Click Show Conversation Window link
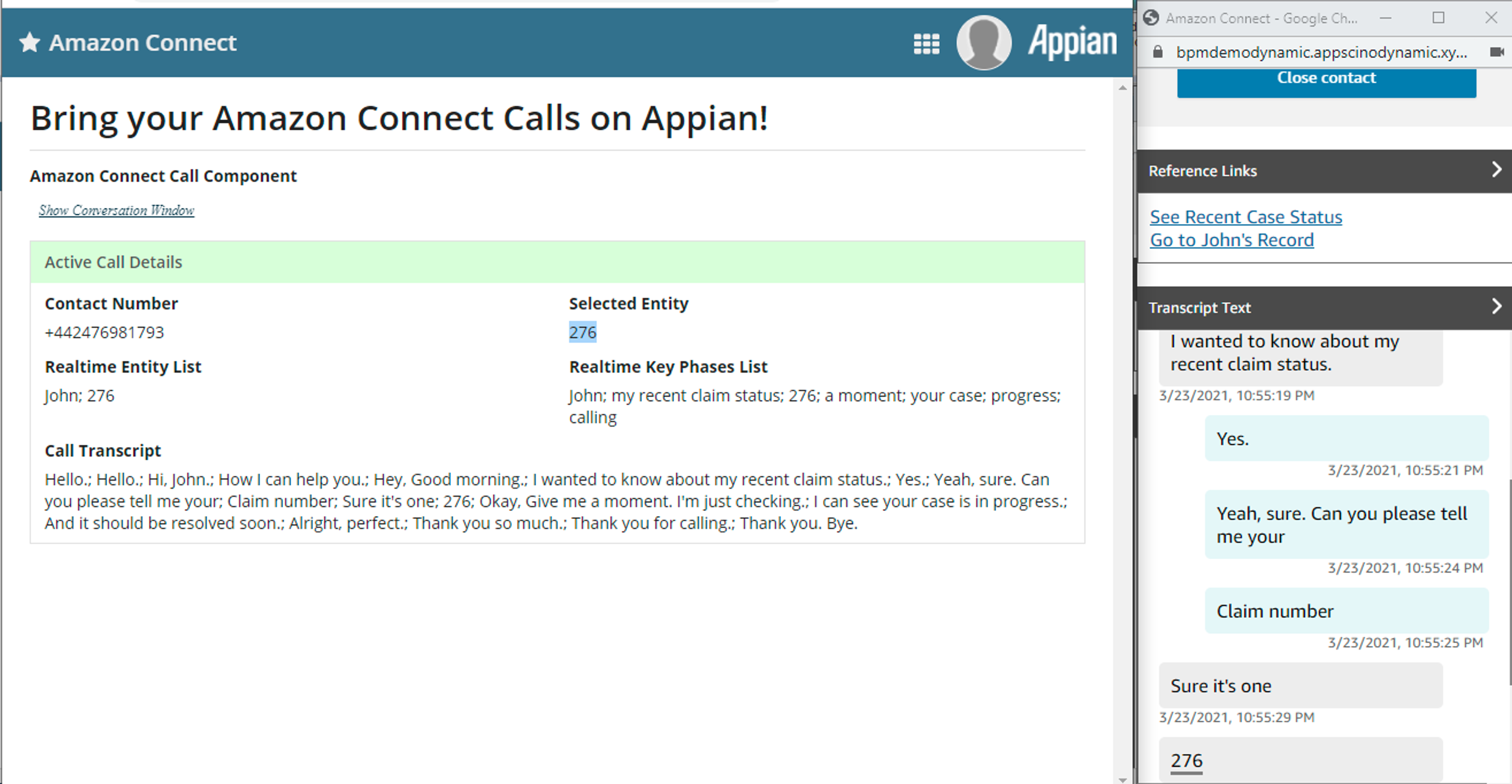This screenshot has width=1512, height=784. (116, 210)
